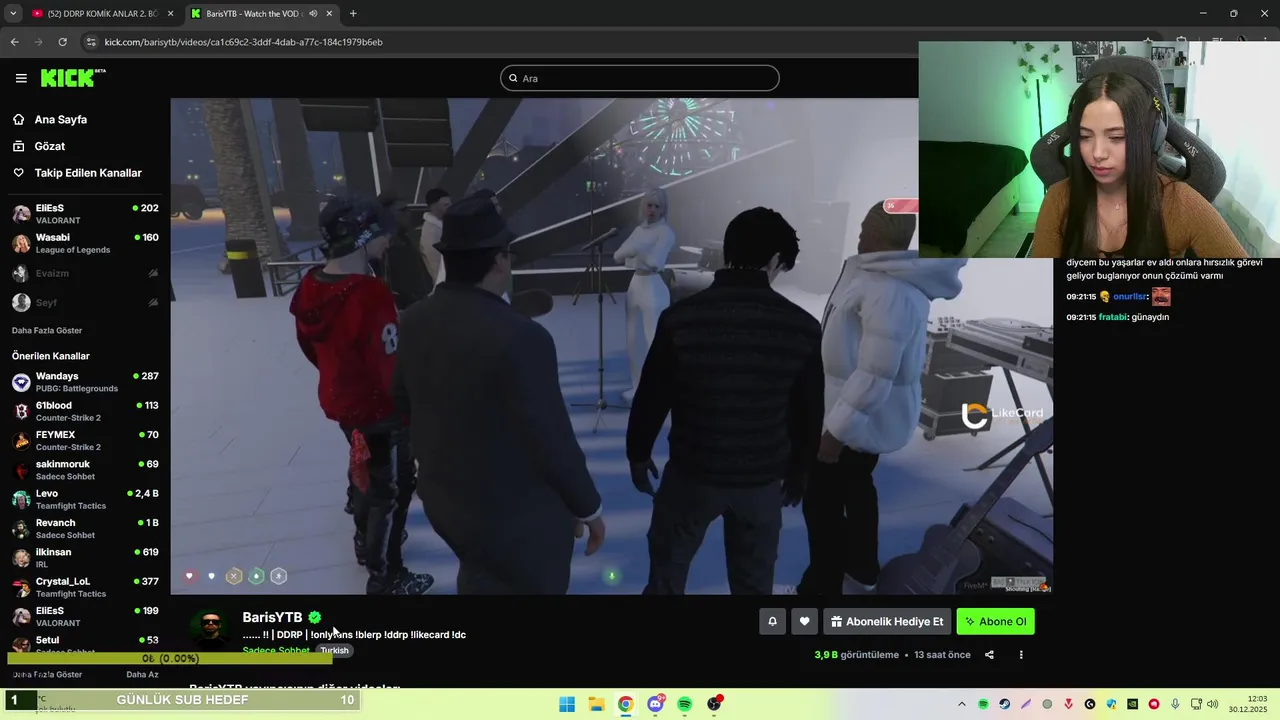Click Chrome icon in the taskbar
Screen dimensions: 1280x720
tap(625, 704)
